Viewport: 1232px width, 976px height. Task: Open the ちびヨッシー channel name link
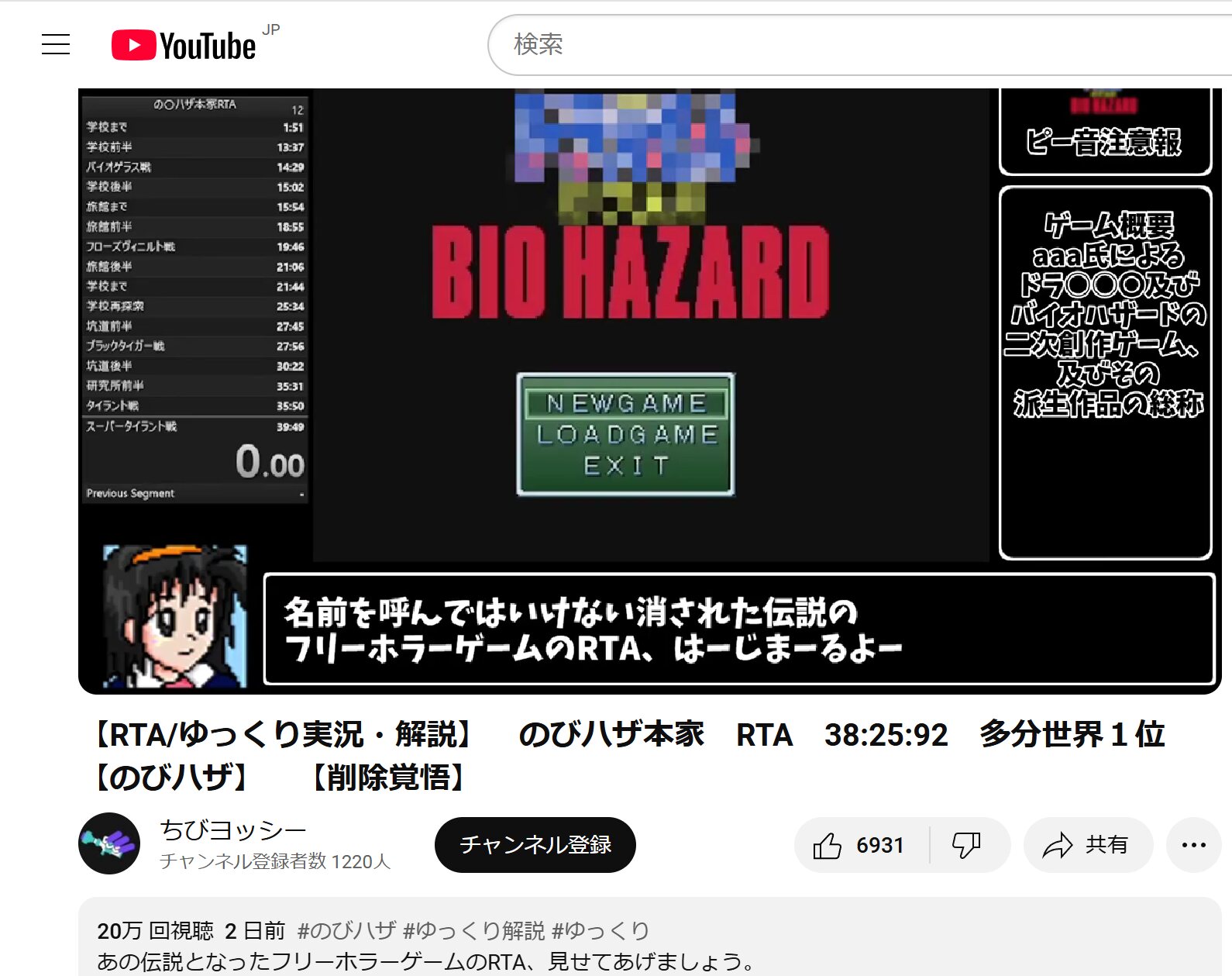click(233, 829)
